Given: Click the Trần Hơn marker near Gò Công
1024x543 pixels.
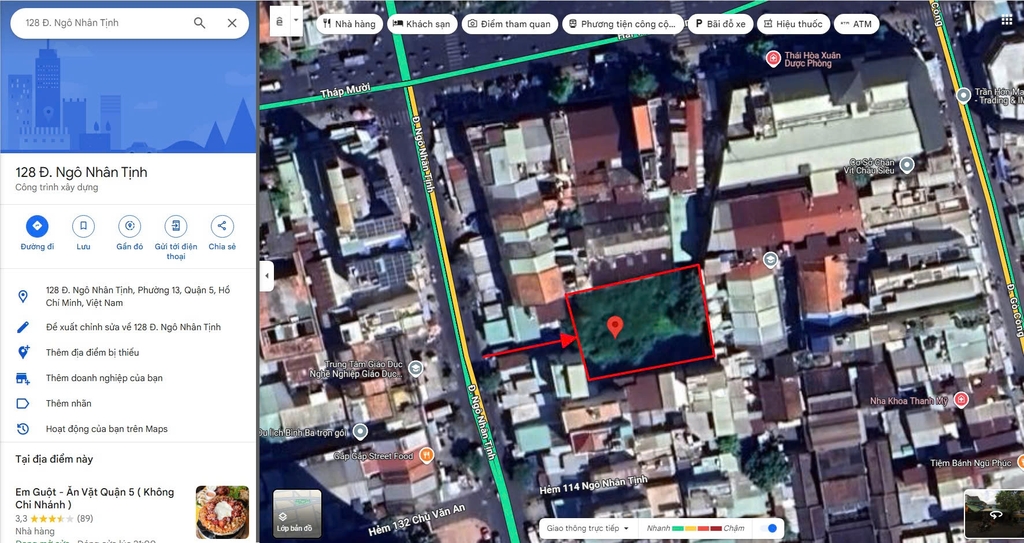Looking at the screenshot, I should (963, 95).
